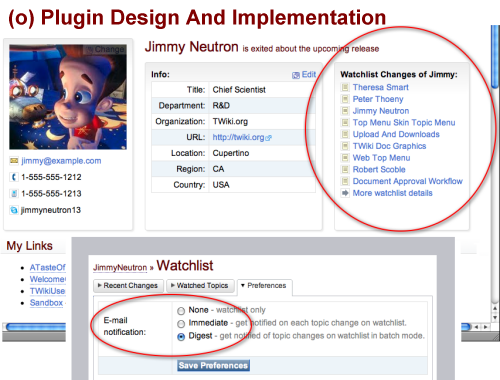Viewport: 500px width, 380px height.
Task: Click the topic icon beside Peter Thoeny
Action: click(345, 99)
